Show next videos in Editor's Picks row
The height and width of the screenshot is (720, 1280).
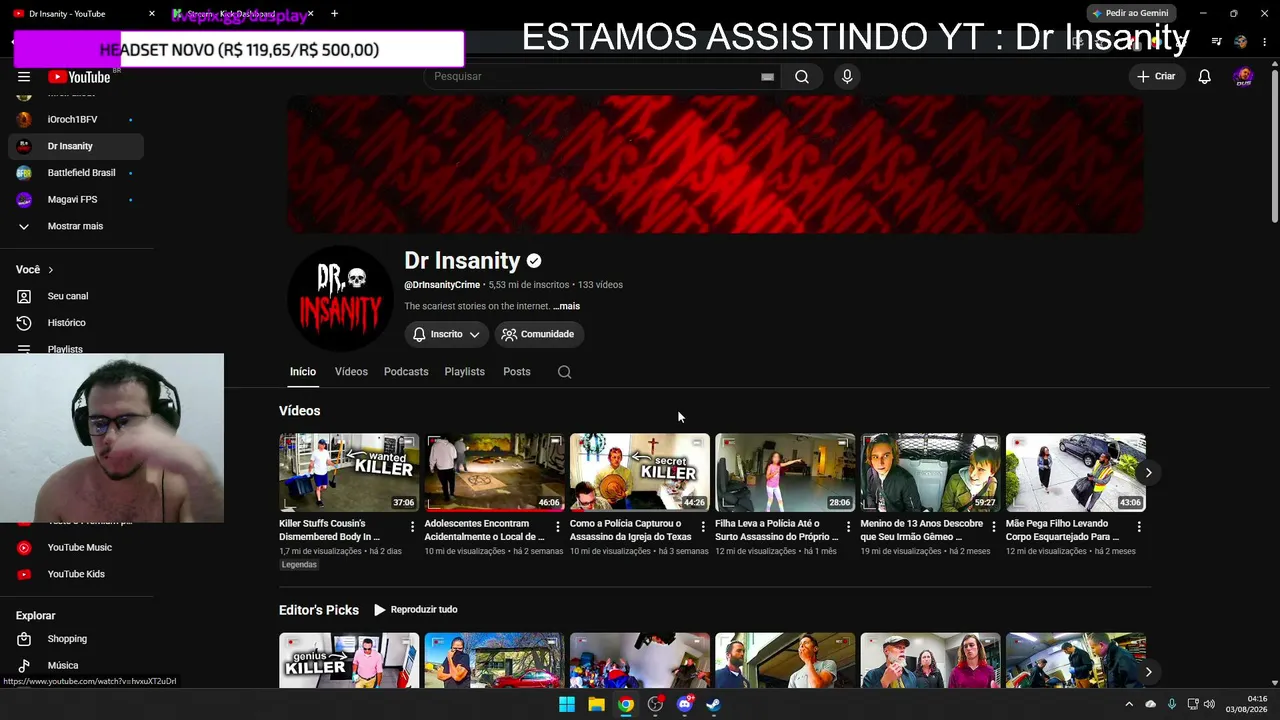[x=1148, y=672]
